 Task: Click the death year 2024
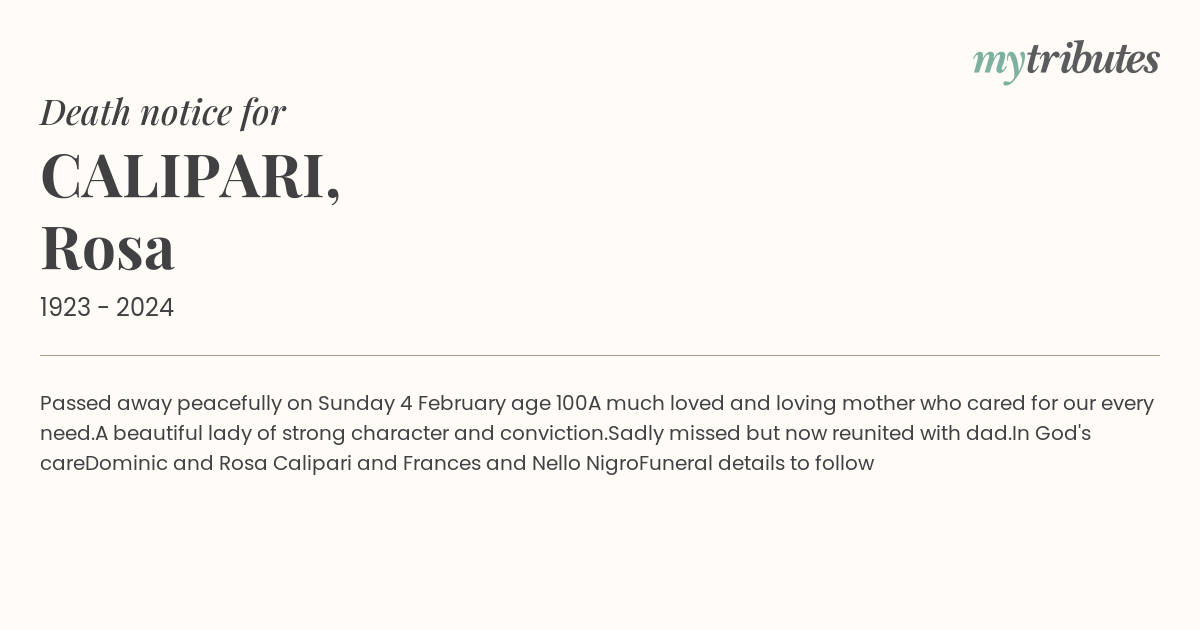pyautogui.click(x=145, y=308)
